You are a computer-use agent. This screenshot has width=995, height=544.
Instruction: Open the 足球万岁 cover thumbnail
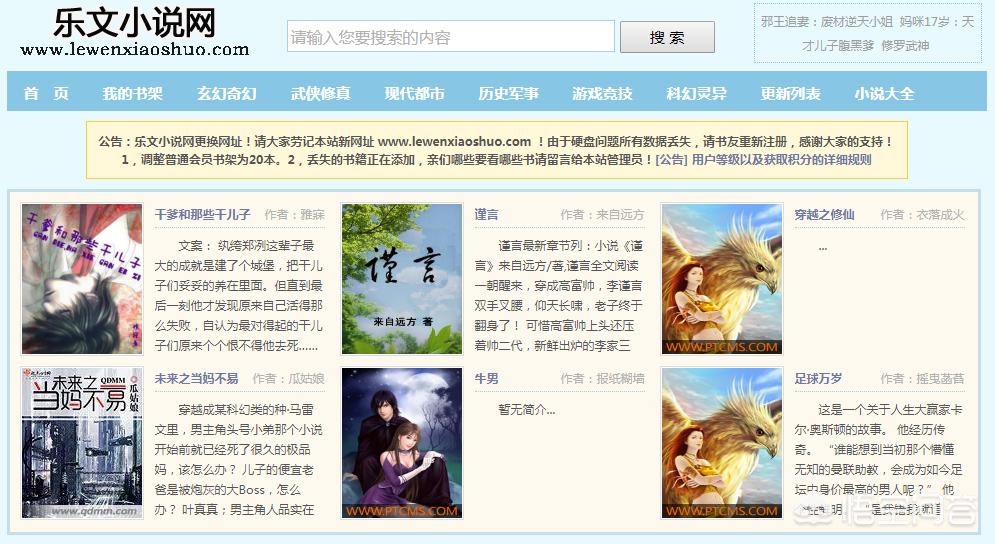pos(722,443)
